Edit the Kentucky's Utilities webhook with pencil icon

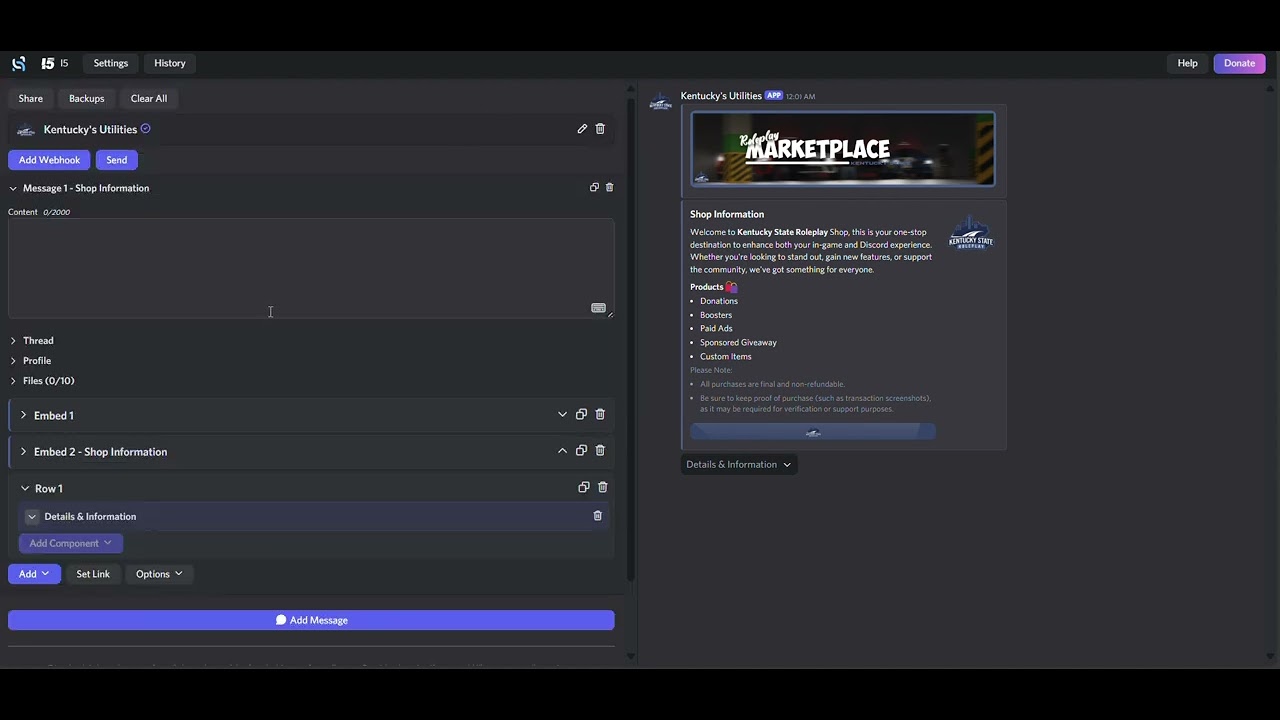(582, 129)
